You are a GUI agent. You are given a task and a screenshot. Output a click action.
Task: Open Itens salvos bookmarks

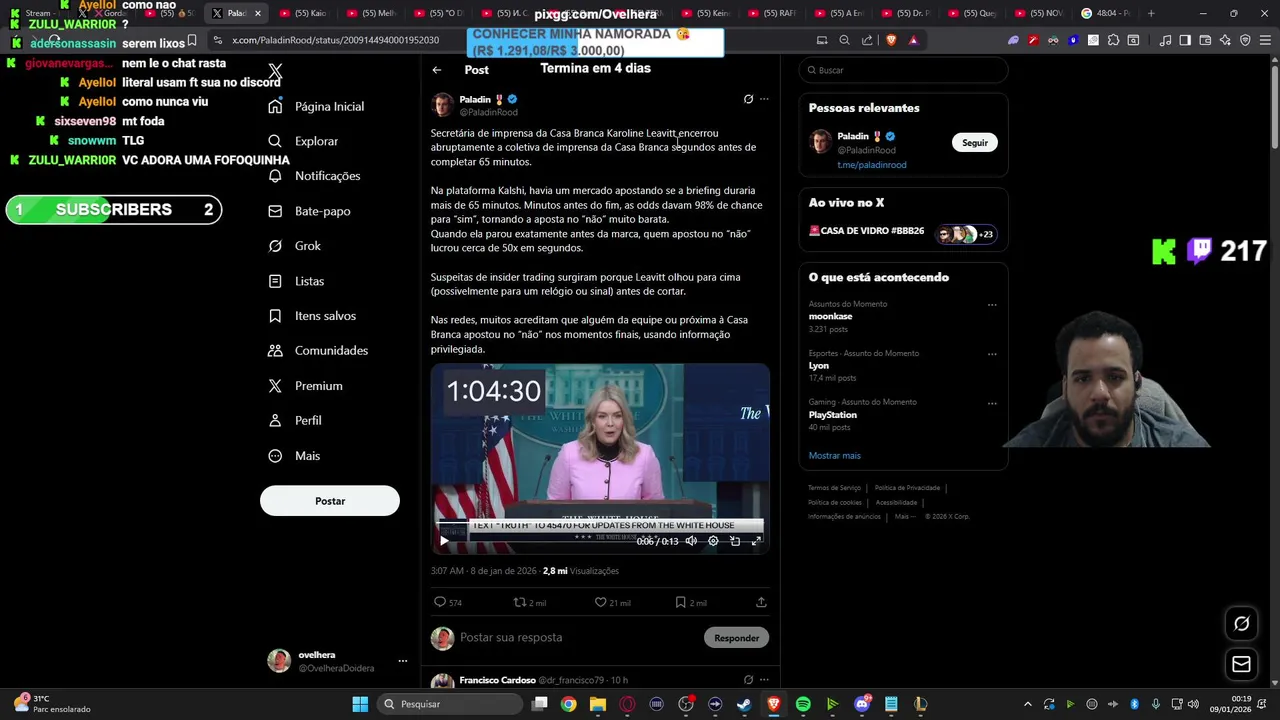coord(312,316)
